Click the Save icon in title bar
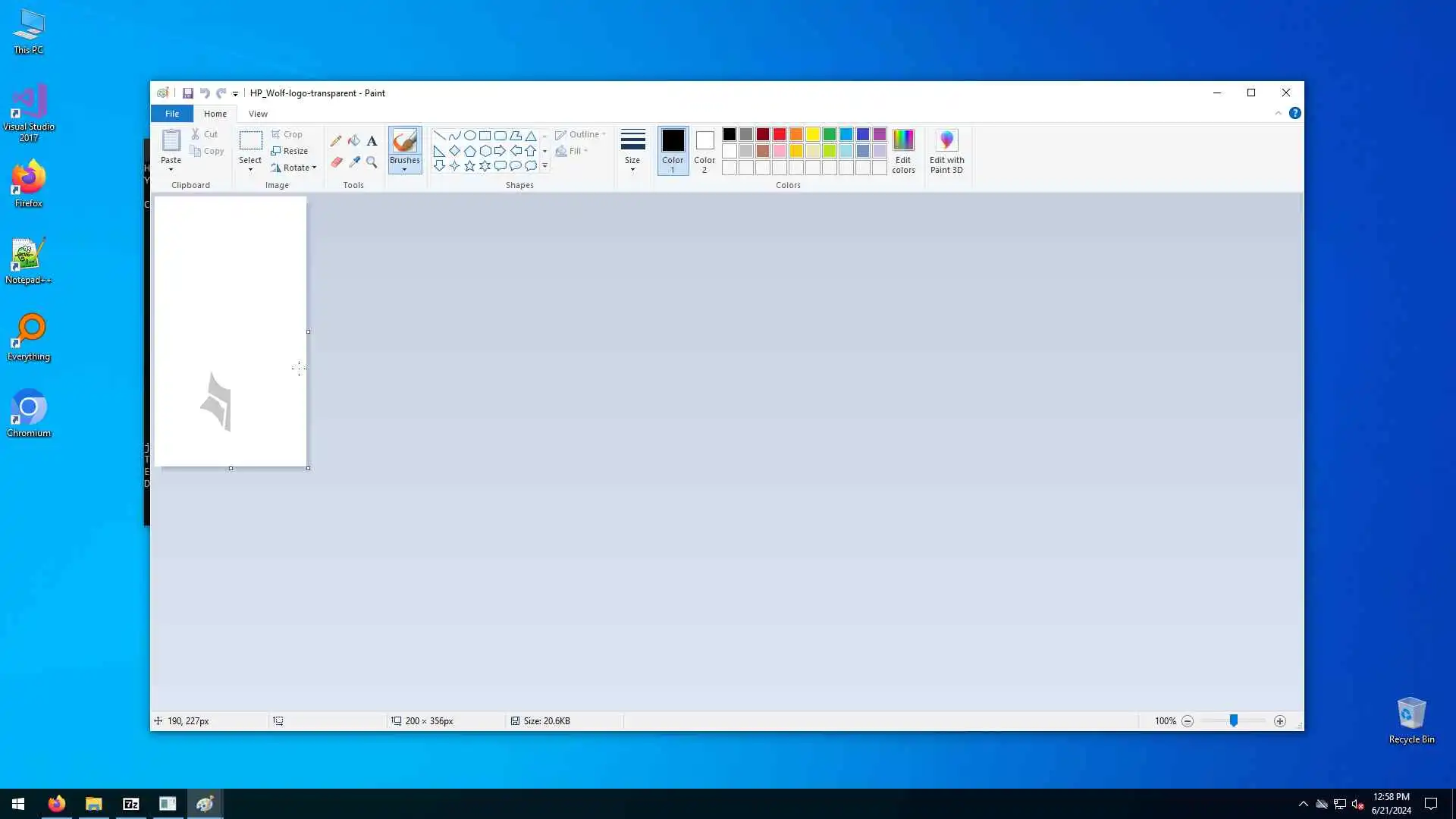The height and width of the screenshot is (819, 1456). point(187,93)
